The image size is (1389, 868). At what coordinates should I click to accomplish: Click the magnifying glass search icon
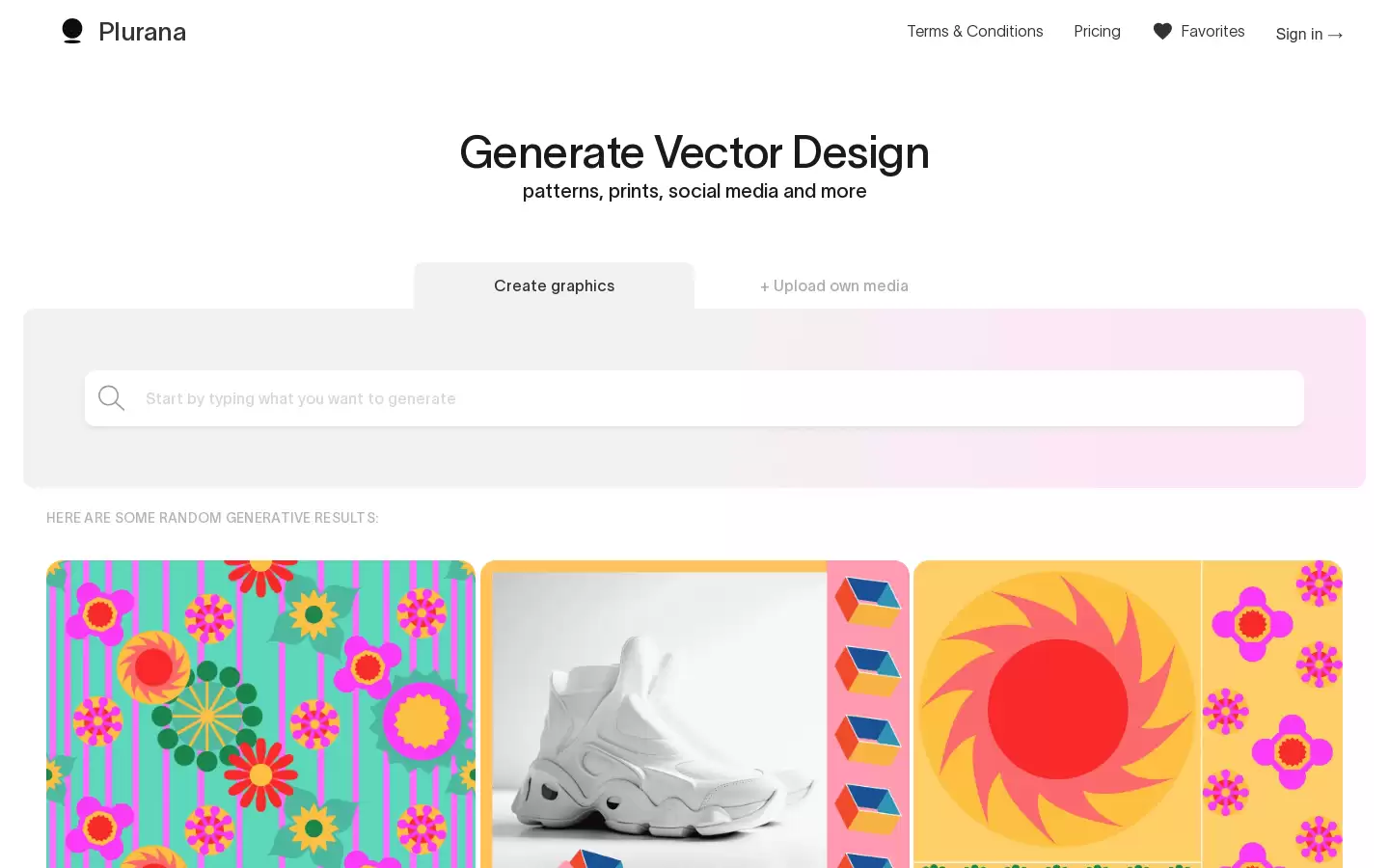pos(112,398)
